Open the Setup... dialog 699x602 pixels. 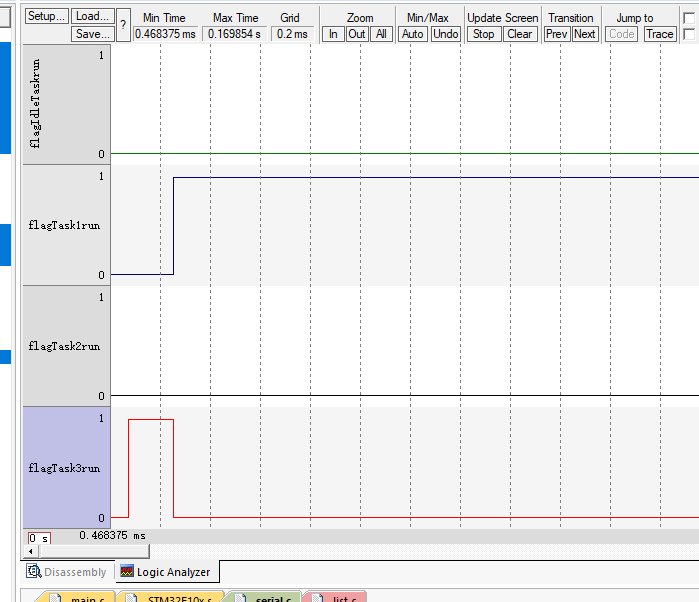pyautogui.click(x=46, y=16)
